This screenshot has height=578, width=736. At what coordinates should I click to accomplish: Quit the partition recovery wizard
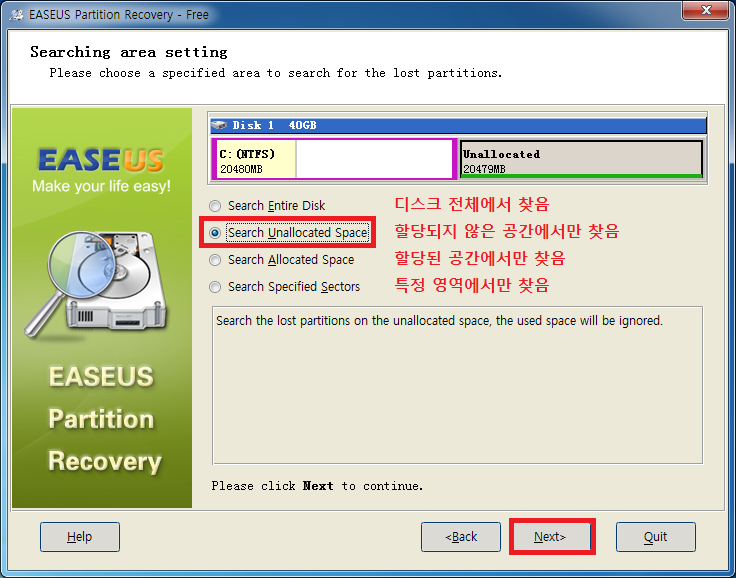tap(656, 537)
